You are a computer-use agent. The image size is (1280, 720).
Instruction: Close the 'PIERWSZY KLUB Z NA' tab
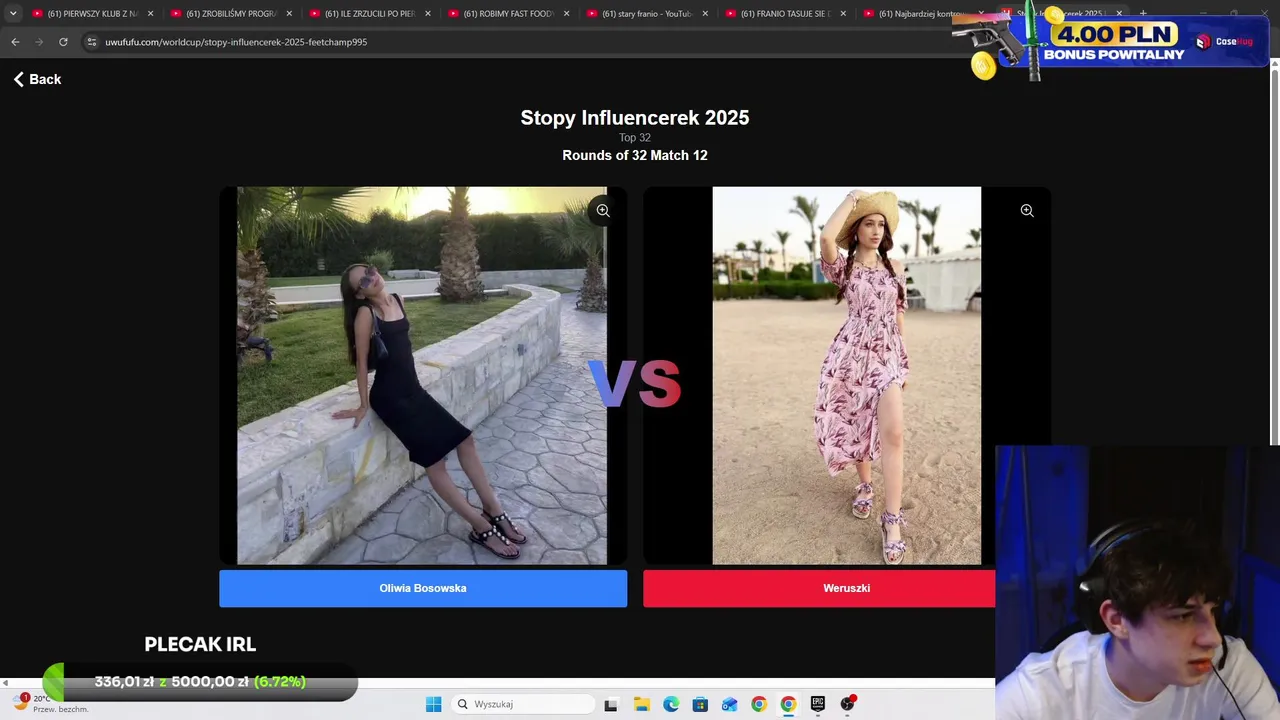[151, 14]
